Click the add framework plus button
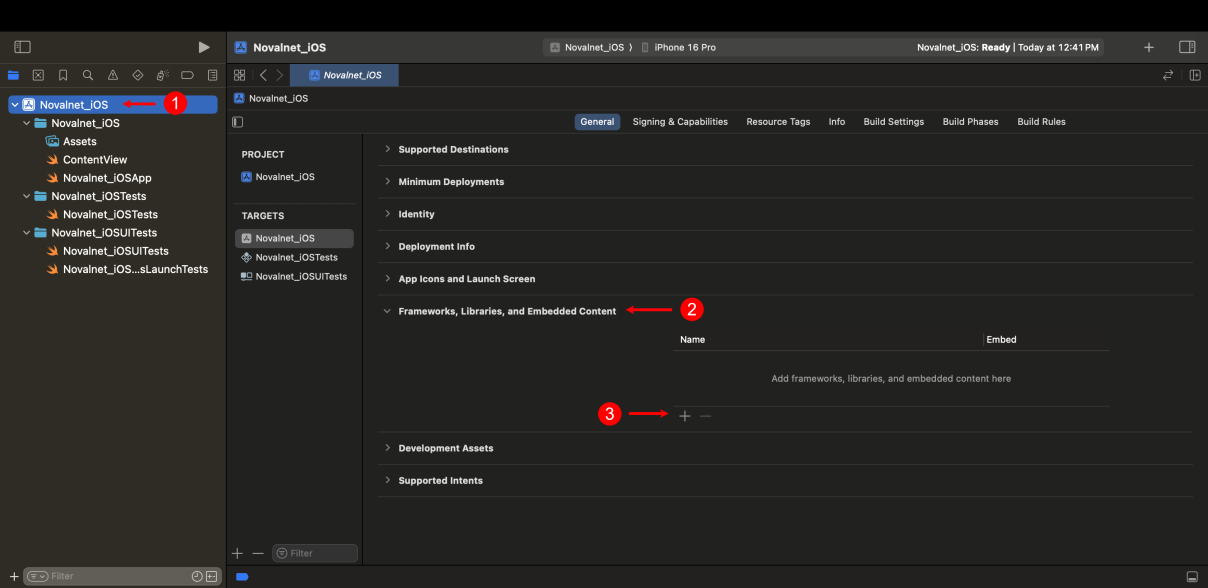Image resolution: width=1208 pixels, height=588 pixels. (x=684, y=416)
